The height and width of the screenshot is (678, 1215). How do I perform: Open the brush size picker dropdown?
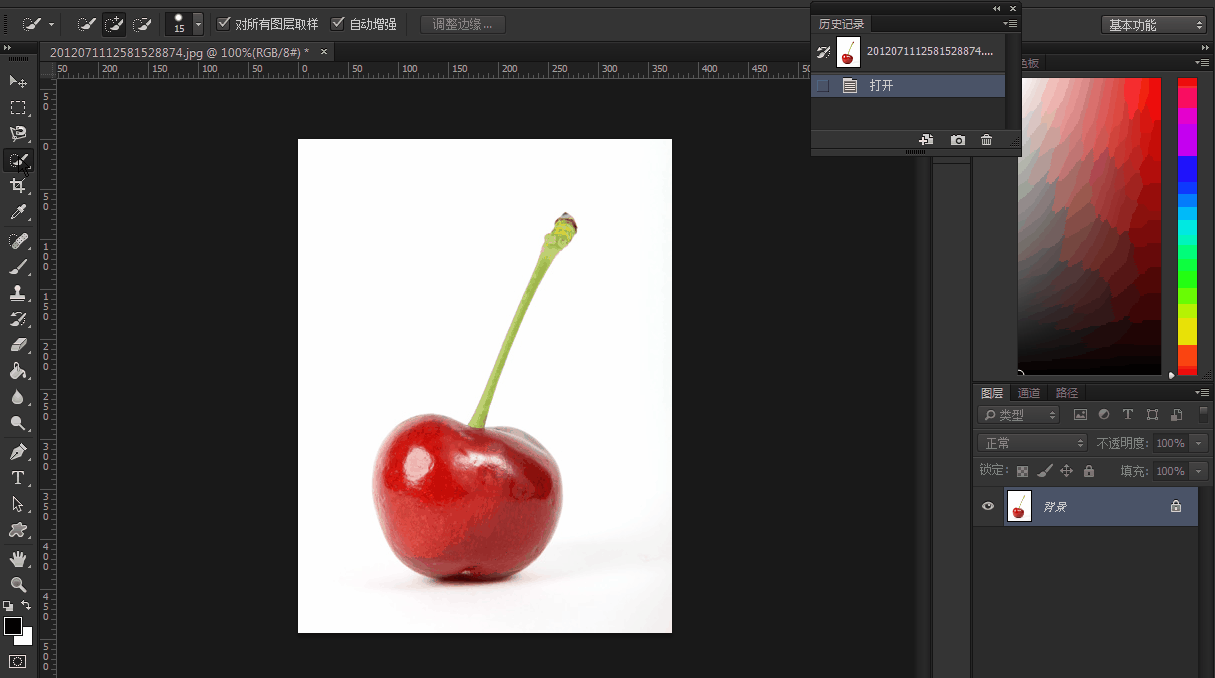(198, 24)
